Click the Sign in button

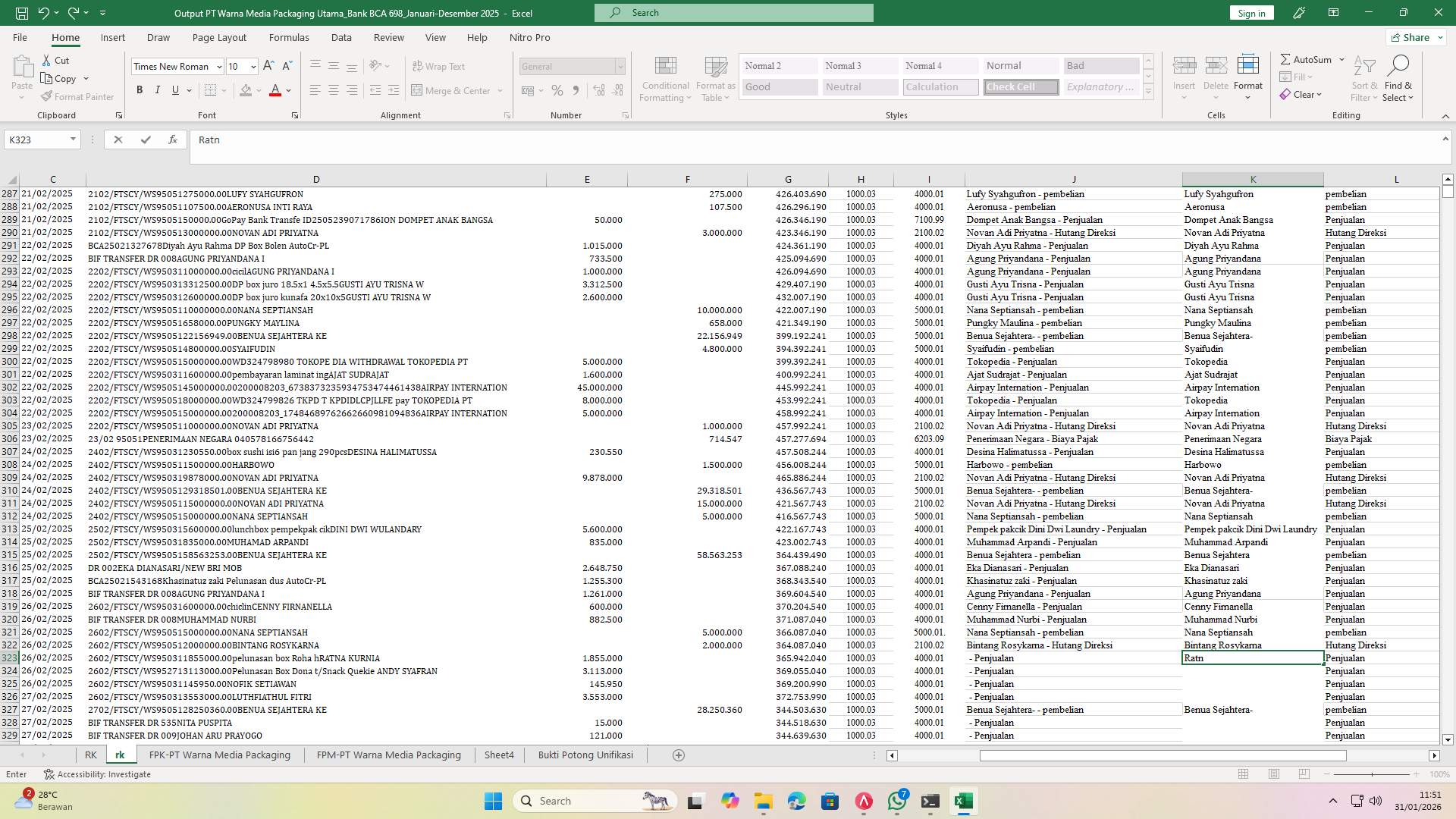click(x=1250, y=12)
